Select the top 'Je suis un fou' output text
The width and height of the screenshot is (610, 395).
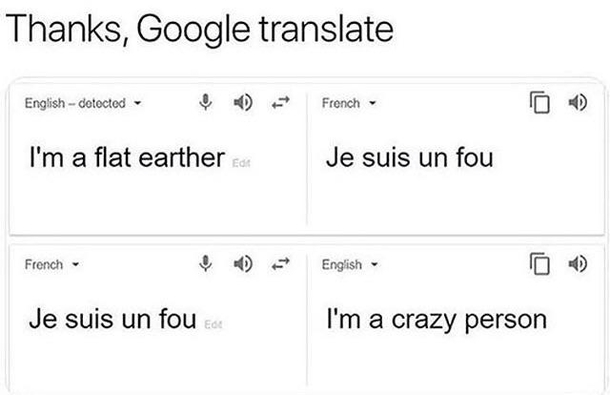(410, 158)
